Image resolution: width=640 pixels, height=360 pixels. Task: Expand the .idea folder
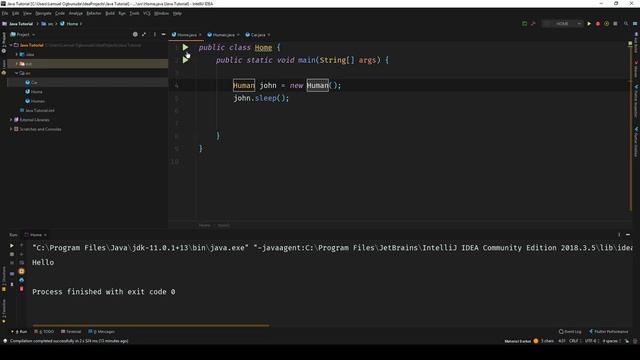17,54
